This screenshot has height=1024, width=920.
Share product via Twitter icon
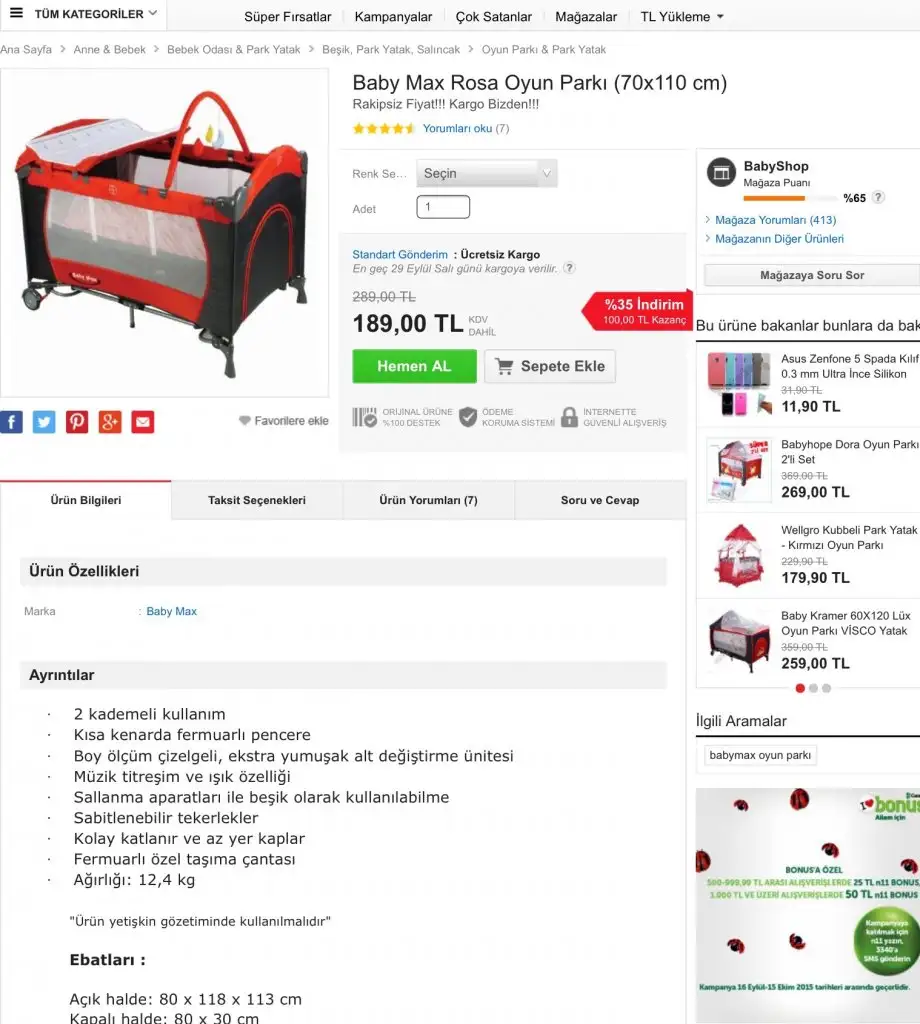[44, 422]
